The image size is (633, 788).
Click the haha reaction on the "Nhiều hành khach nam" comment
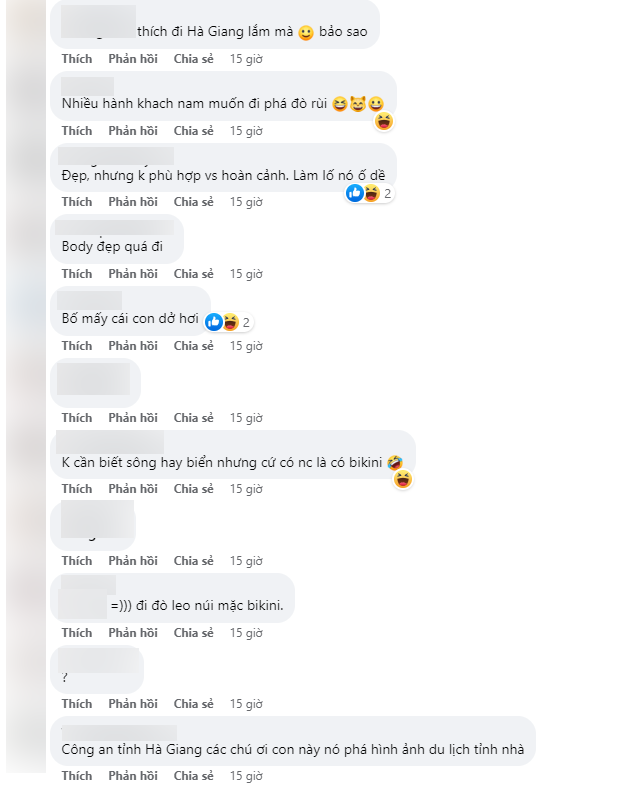(x=384, y=121)
